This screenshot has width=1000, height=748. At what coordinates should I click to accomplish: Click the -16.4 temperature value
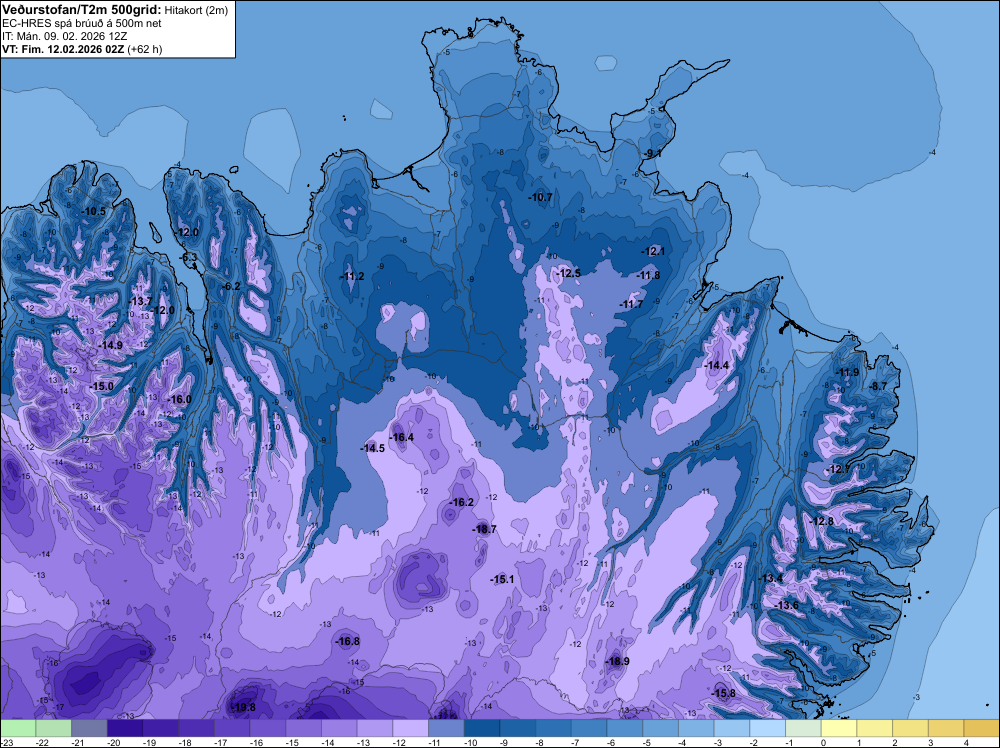point(402,437)
